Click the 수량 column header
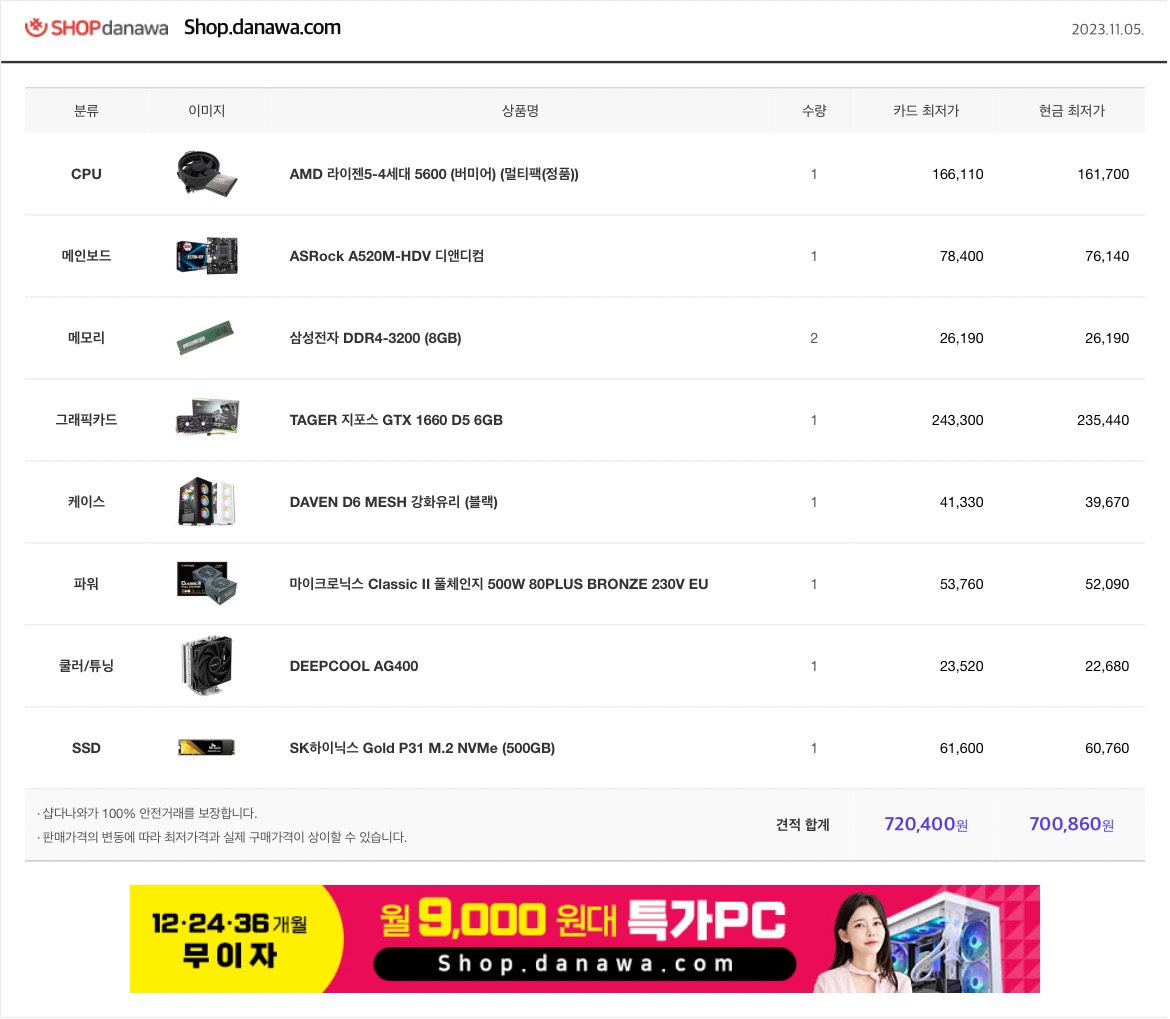 point(814,111)
